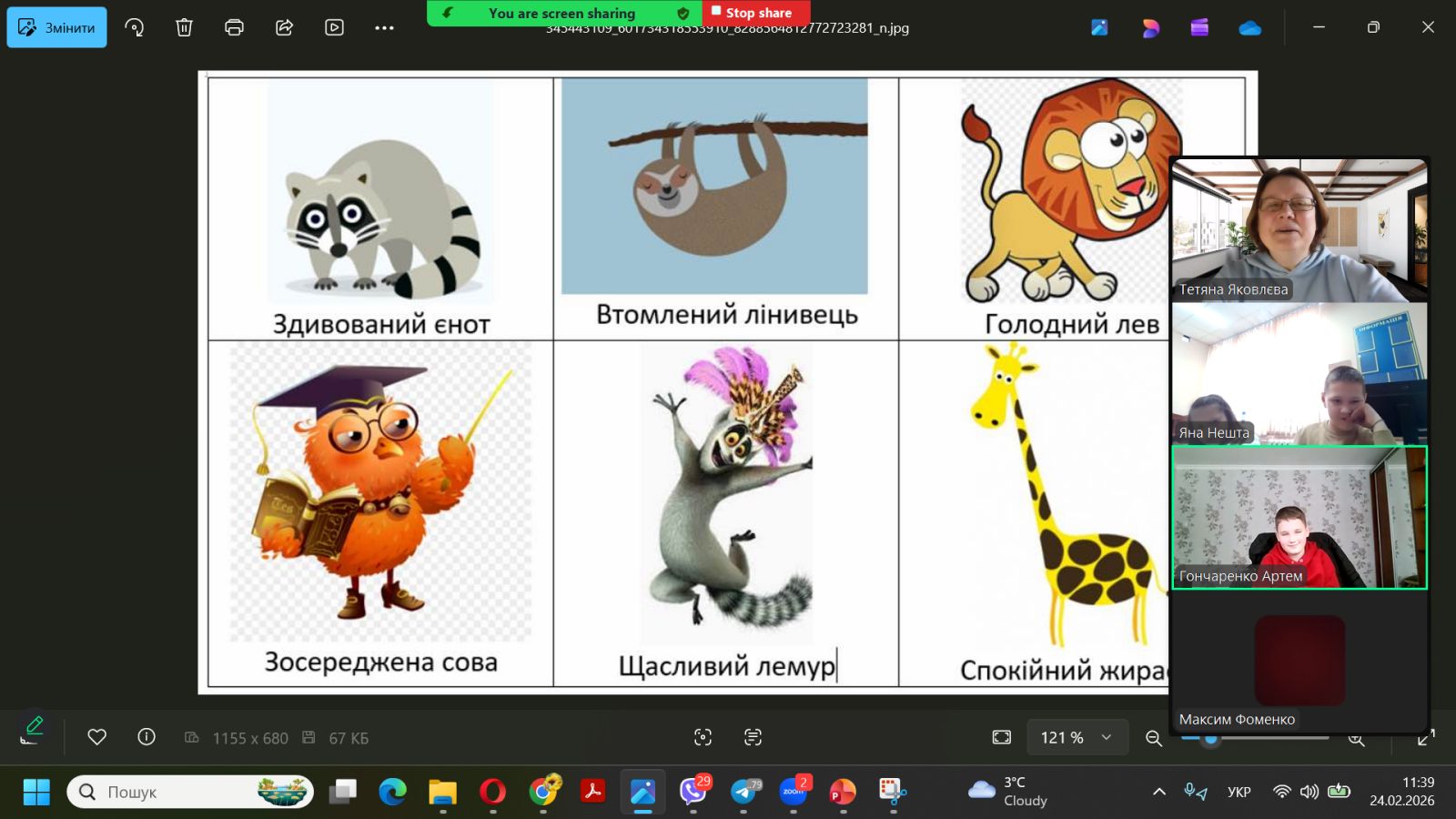The width and height of the screenshot is (1456, 819).
Task: Stop screen sharing via Stop share
Action: (x=752, y=13)
